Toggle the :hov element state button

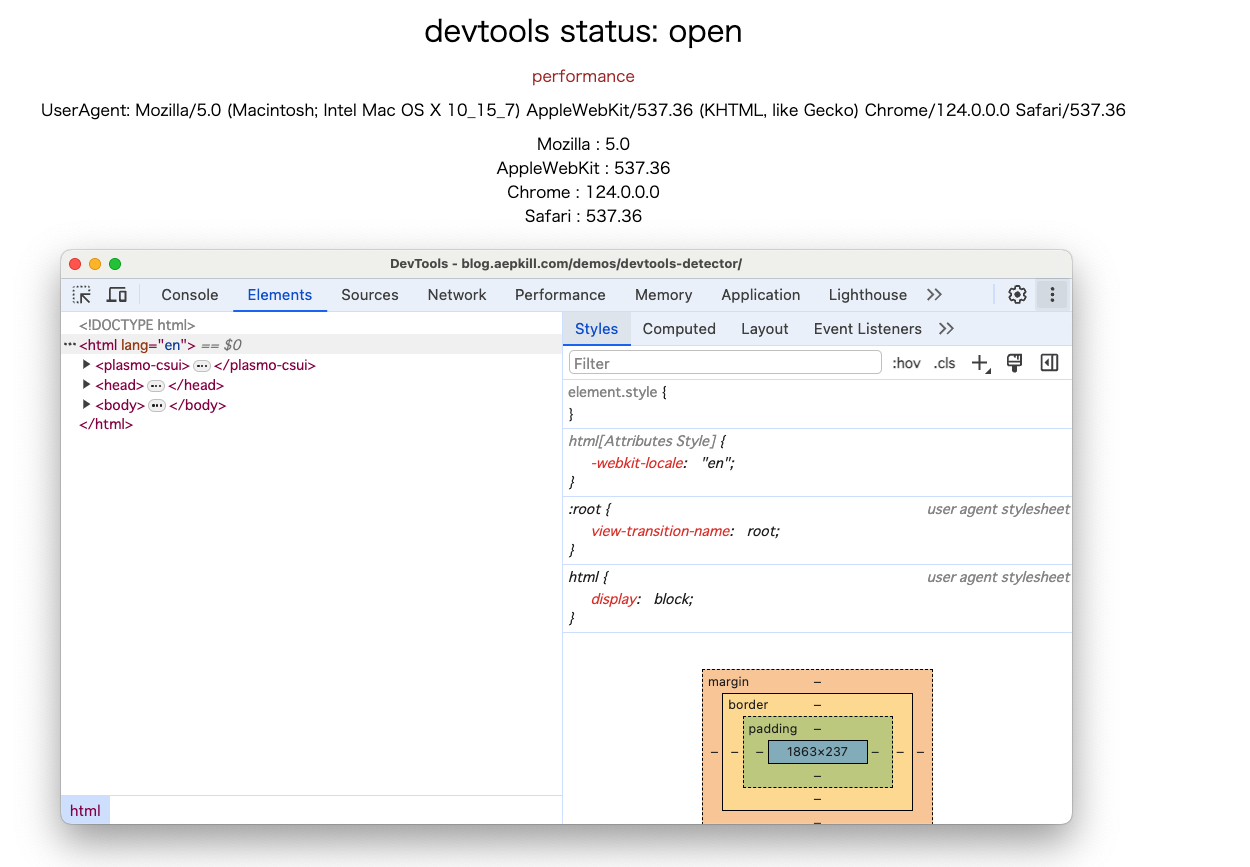coord(906,363)
